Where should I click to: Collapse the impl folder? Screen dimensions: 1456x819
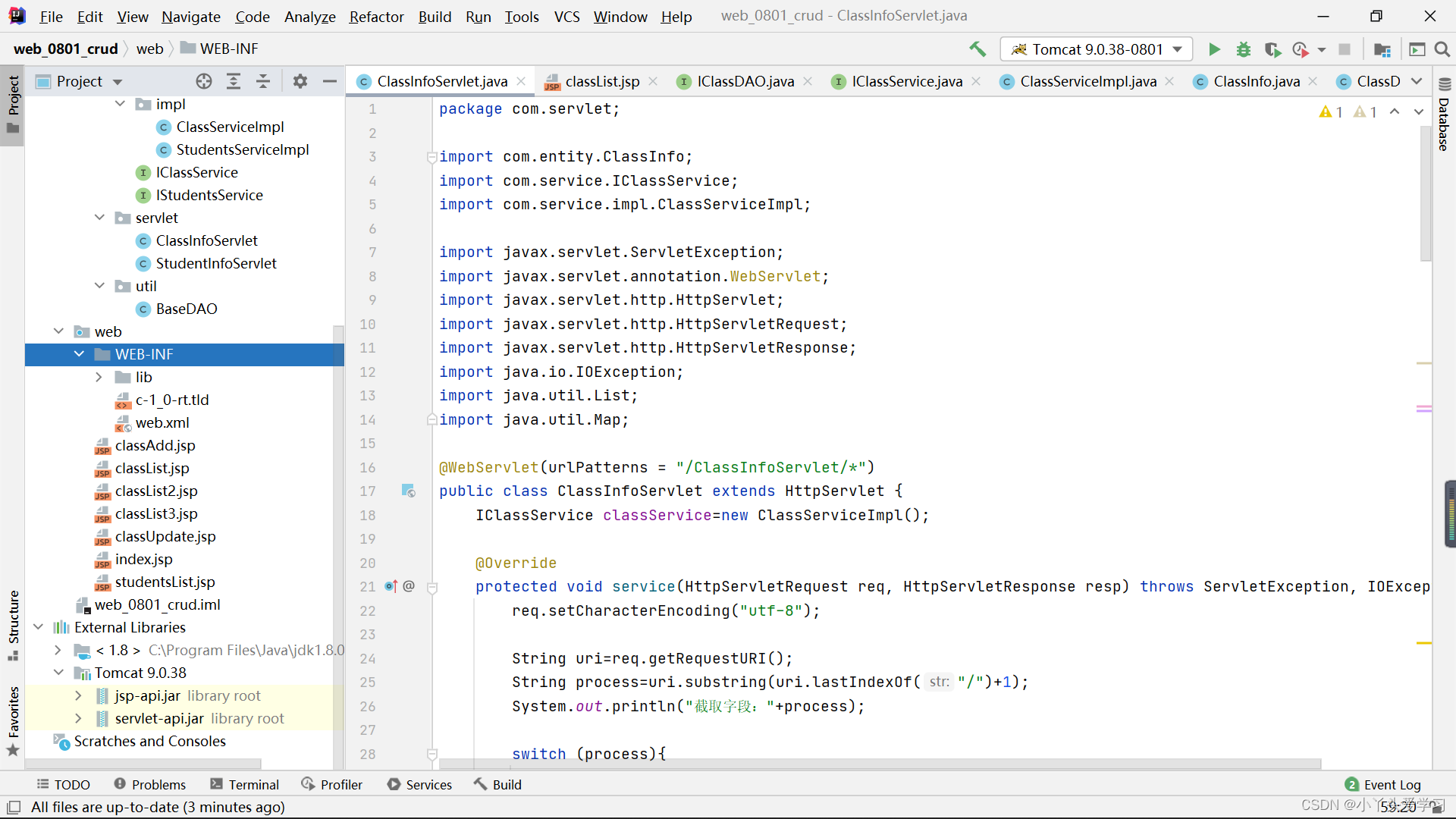pos(120,104)
